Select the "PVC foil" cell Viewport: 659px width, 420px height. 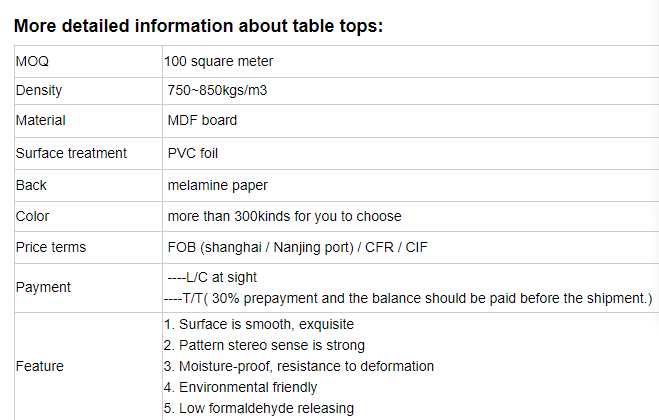point(193,153)
